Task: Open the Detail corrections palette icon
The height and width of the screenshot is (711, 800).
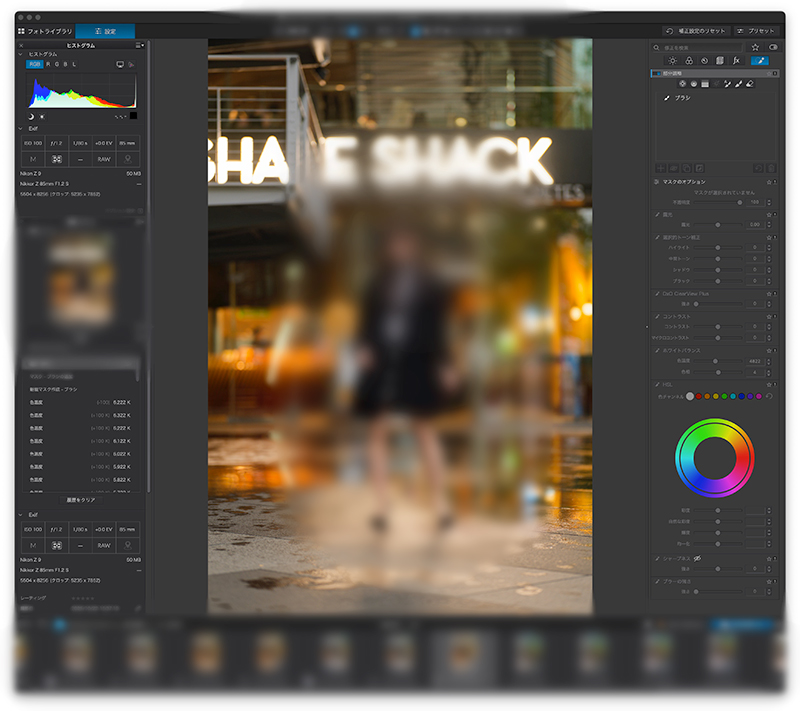Action: click(705, 61)
